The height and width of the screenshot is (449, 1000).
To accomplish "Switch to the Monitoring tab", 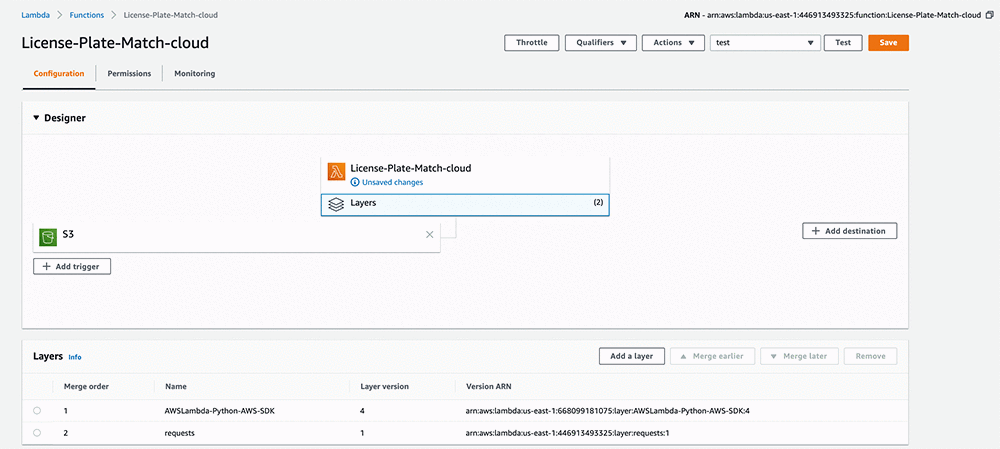I will pyautogui.click(x=195, y=73).
